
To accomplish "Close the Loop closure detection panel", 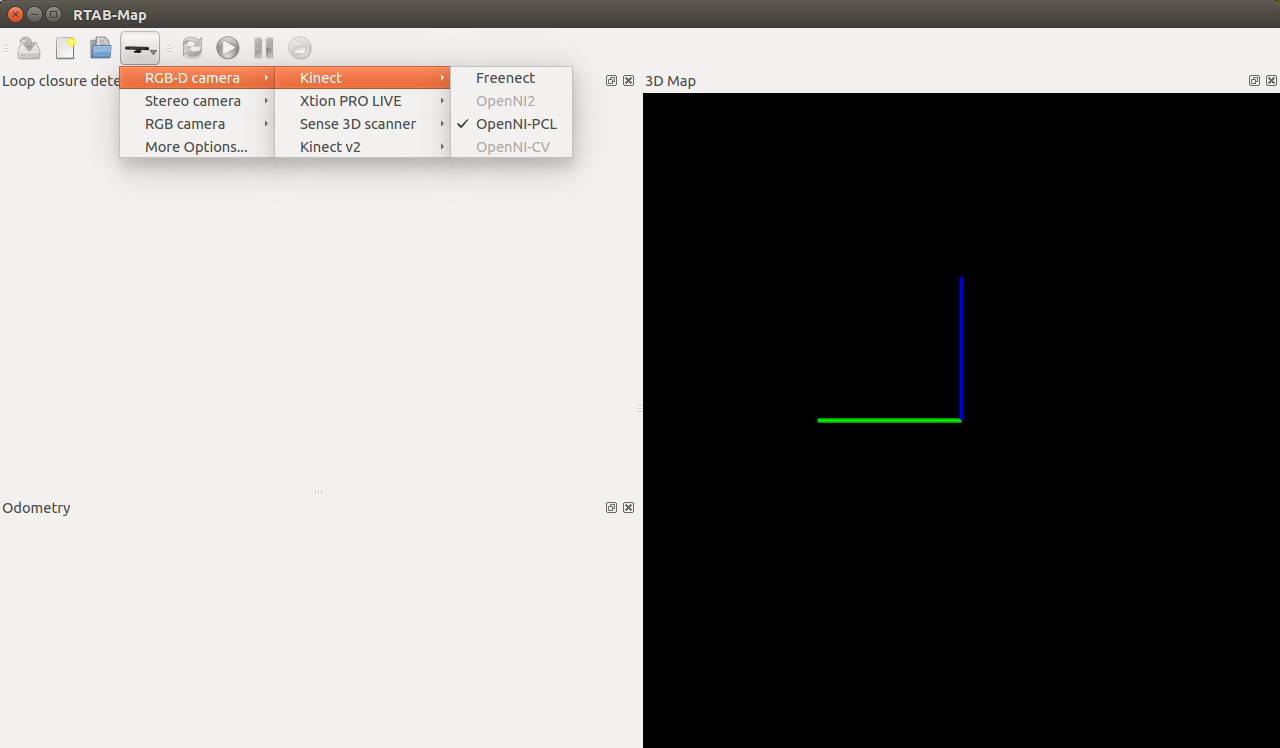I will click(628, 81).
